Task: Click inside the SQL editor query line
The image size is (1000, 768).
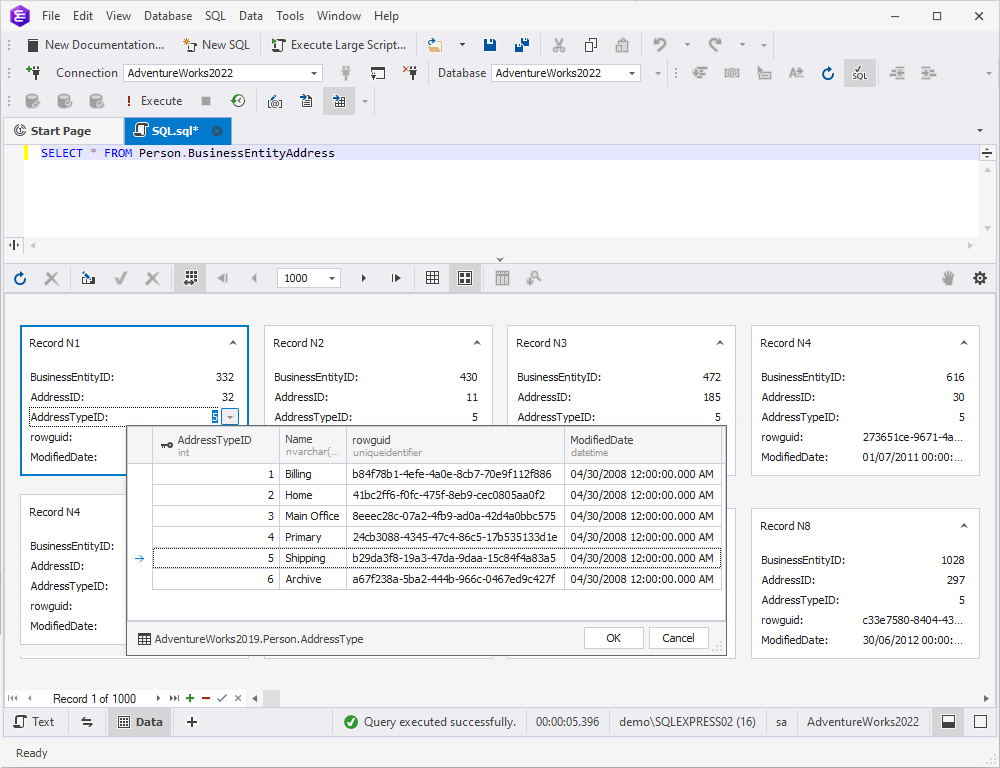Action: click(501, 153)
